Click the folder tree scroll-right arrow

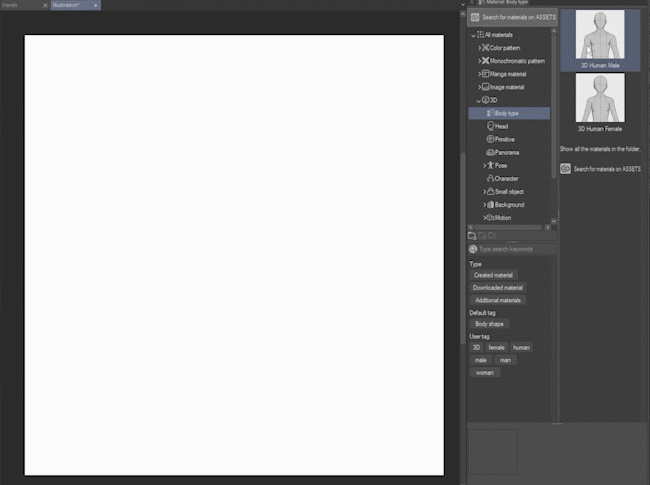pos(548,228)
